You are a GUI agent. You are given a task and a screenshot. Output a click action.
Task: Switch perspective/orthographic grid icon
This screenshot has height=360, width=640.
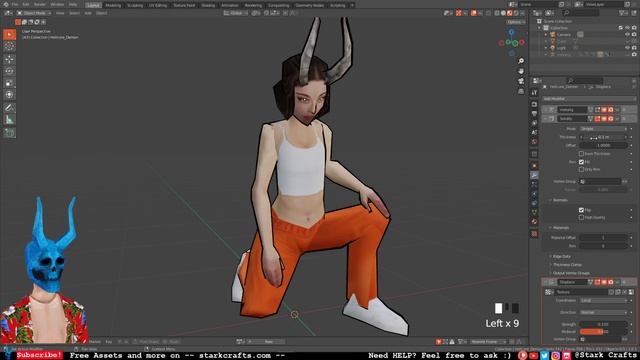[x=521, y=91]
